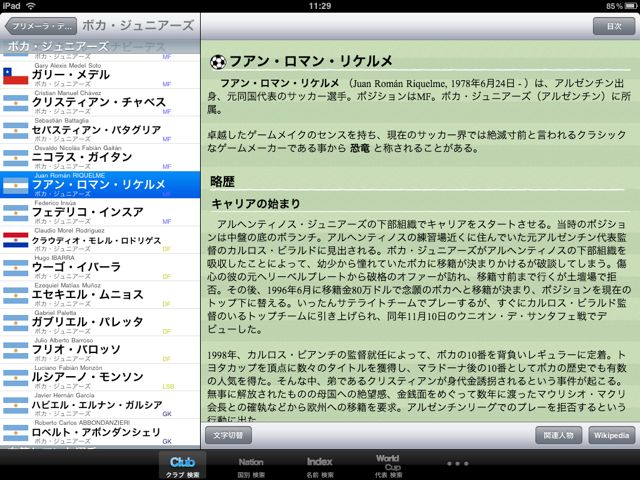Tap Argentina flag next to ニコラス・ガイタン

[x=16, y=158]
